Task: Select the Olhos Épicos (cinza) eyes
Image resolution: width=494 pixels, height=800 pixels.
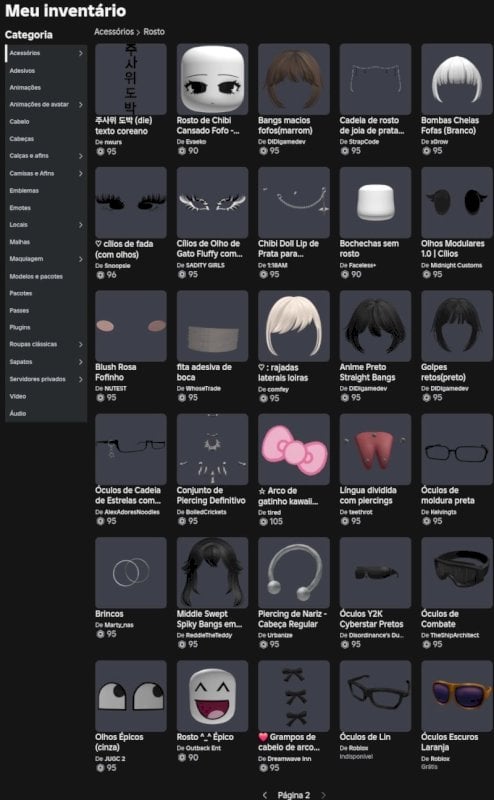Action: pos(131,696)
